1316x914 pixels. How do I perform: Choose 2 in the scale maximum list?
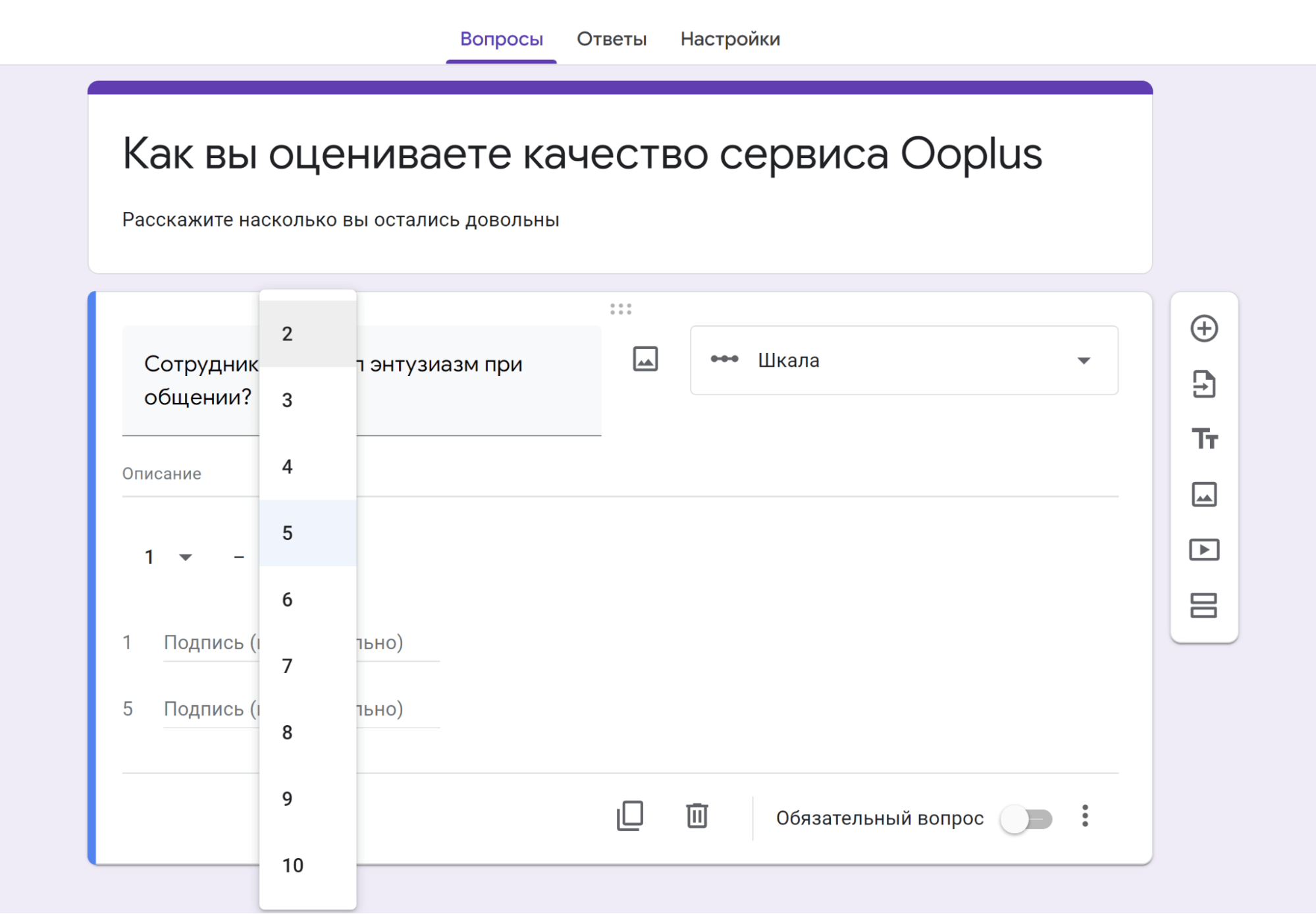click(x=308, y=334)
